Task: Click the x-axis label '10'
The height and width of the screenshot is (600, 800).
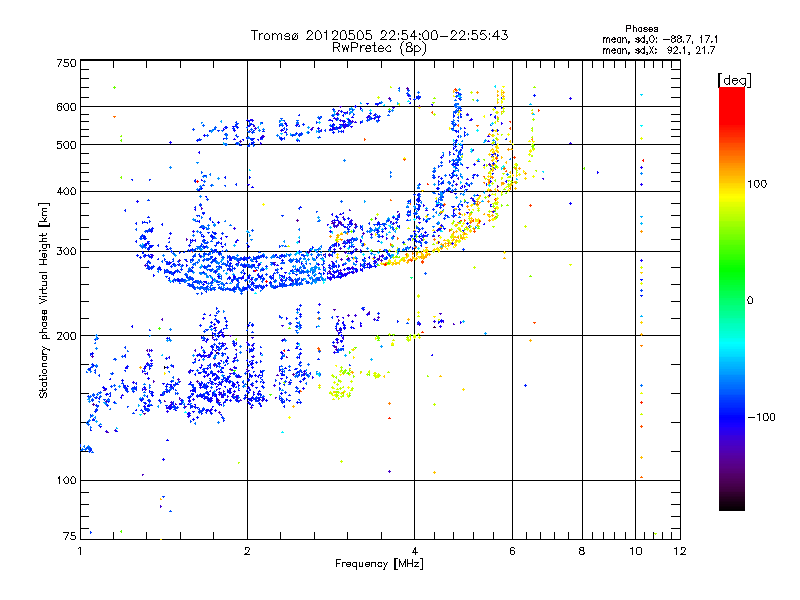Action: click(x=636, y=551)
